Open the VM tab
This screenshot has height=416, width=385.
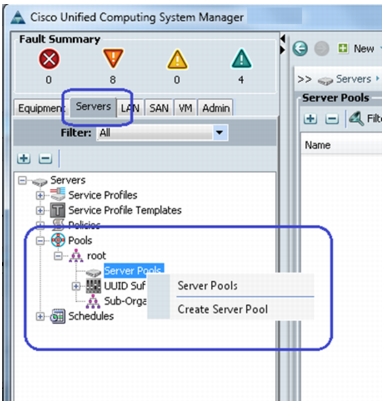pyautogui.click(x=185, y=108)
